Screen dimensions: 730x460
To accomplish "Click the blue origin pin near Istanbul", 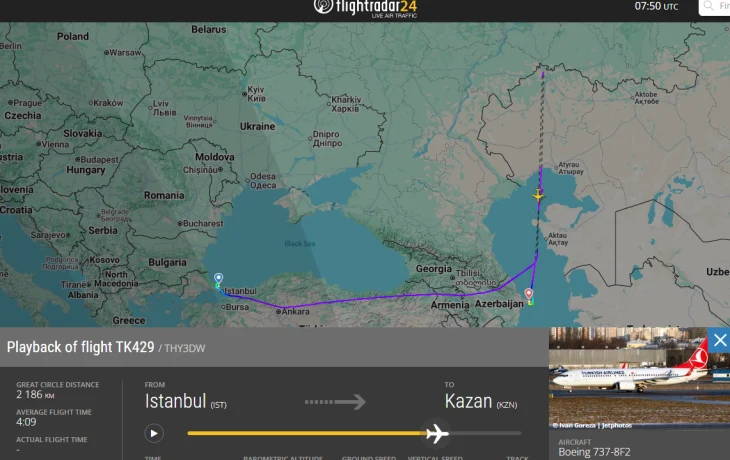I will click(x=218, y=278).
